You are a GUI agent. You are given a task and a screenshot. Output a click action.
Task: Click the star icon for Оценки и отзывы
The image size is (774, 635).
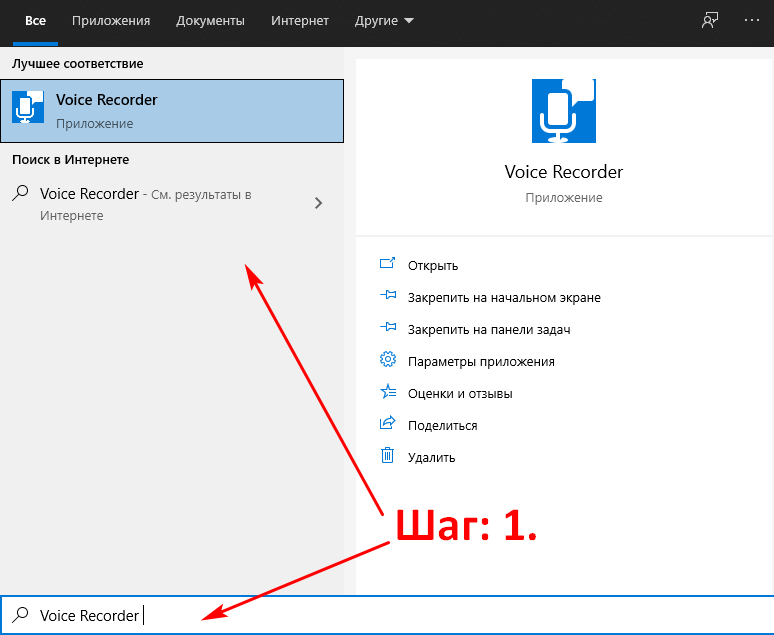click(388, 391)
